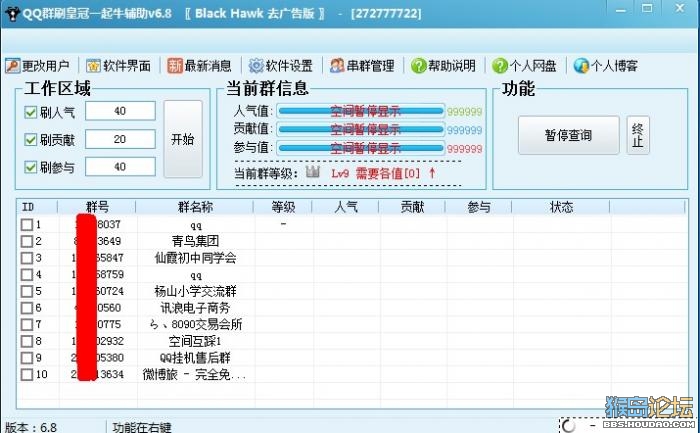
Task: Click the 功能在右键 status bar text
Action: pyautogui.click(x=142, y=427)
